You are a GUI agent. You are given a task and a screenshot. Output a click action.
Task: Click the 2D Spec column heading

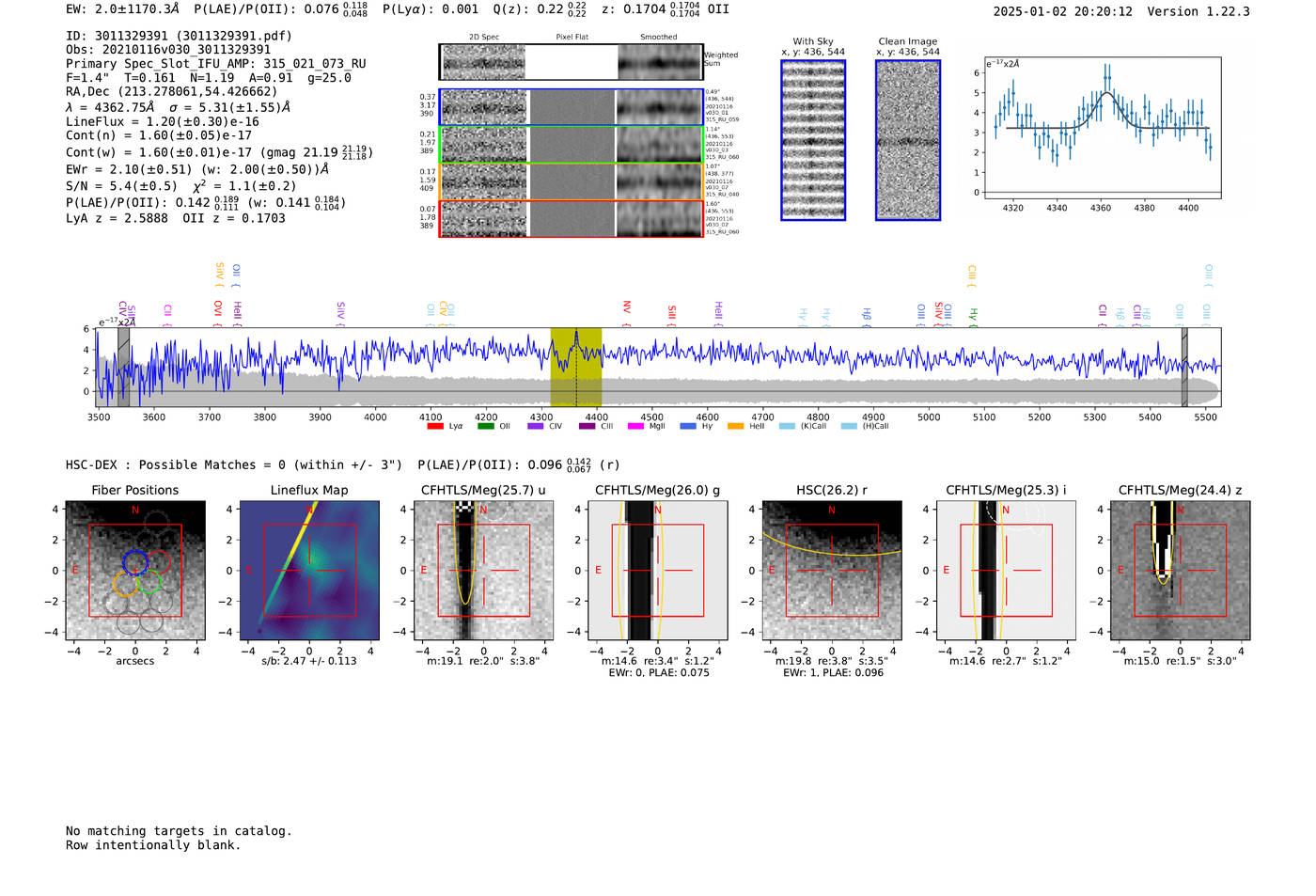coord(484,38)
